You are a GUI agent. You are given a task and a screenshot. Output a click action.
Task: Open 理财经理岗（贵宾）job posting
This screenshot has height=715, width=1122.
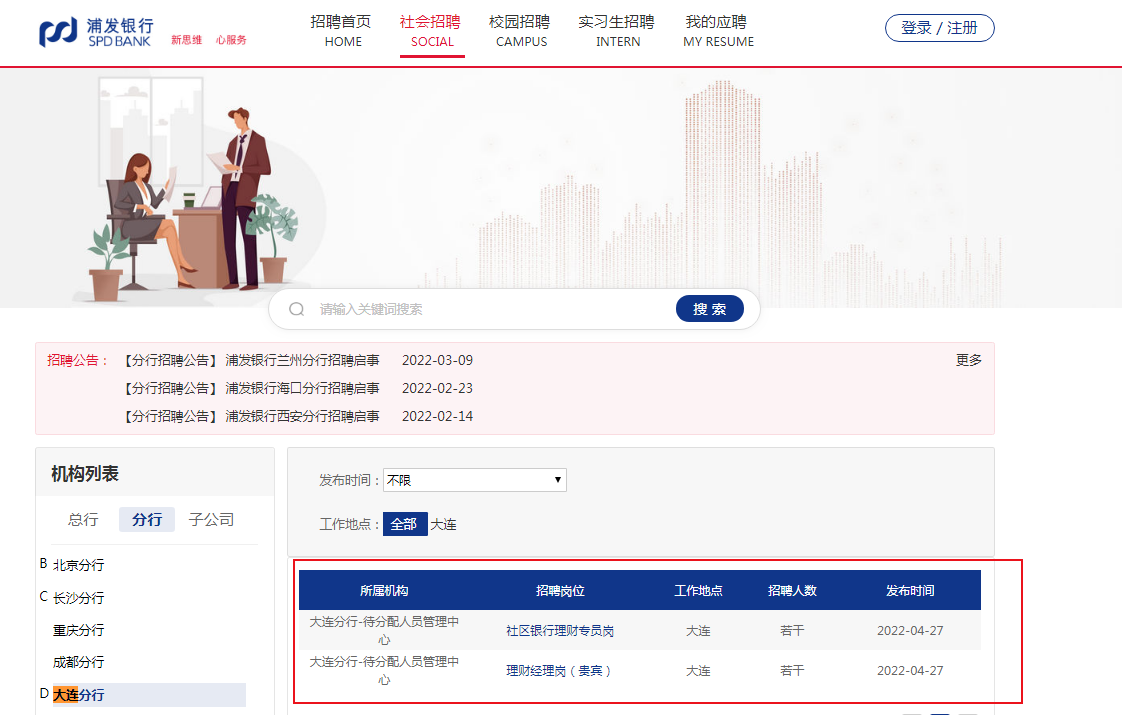click(560, 671)
